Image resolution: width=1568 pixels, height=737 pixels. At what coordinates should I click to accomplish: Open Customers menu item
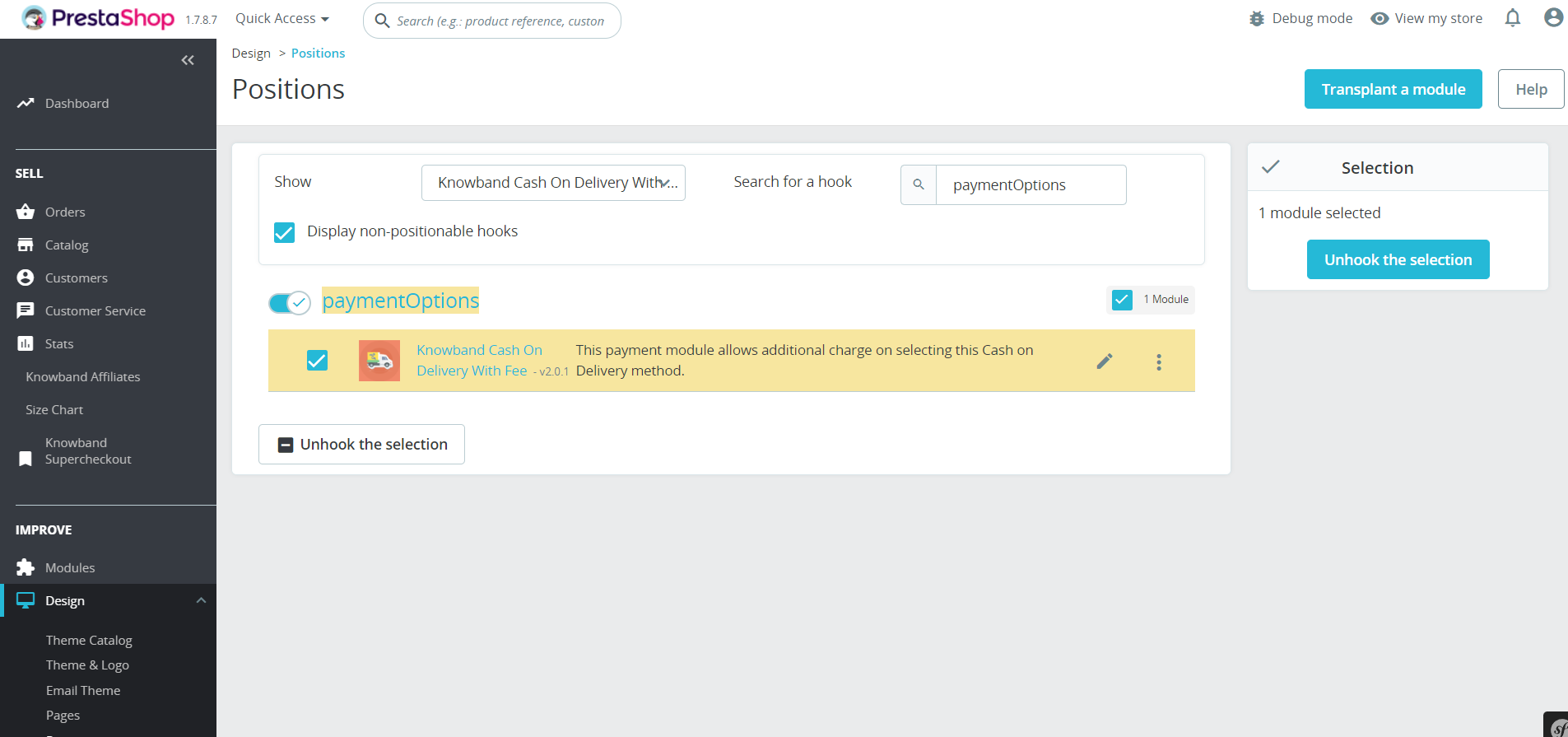point(77,278)
